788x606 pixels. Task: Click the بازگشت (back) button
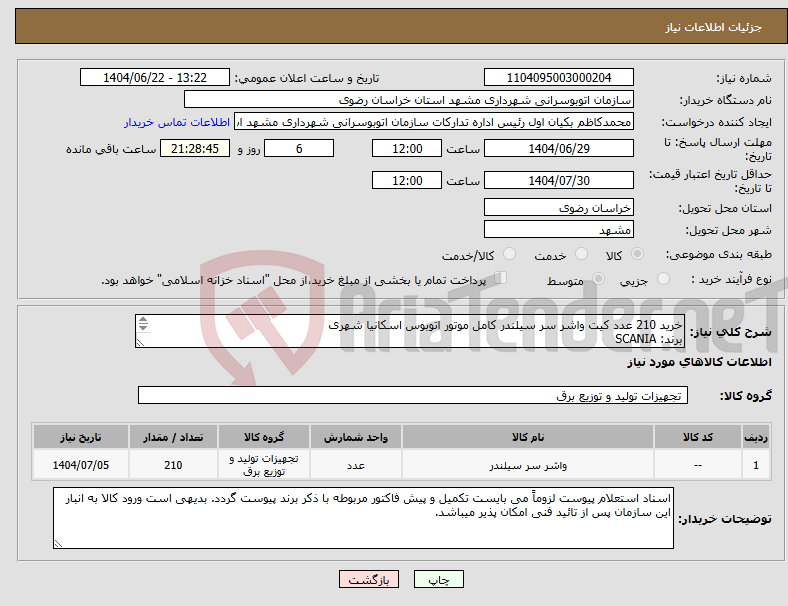click(369, 579)
